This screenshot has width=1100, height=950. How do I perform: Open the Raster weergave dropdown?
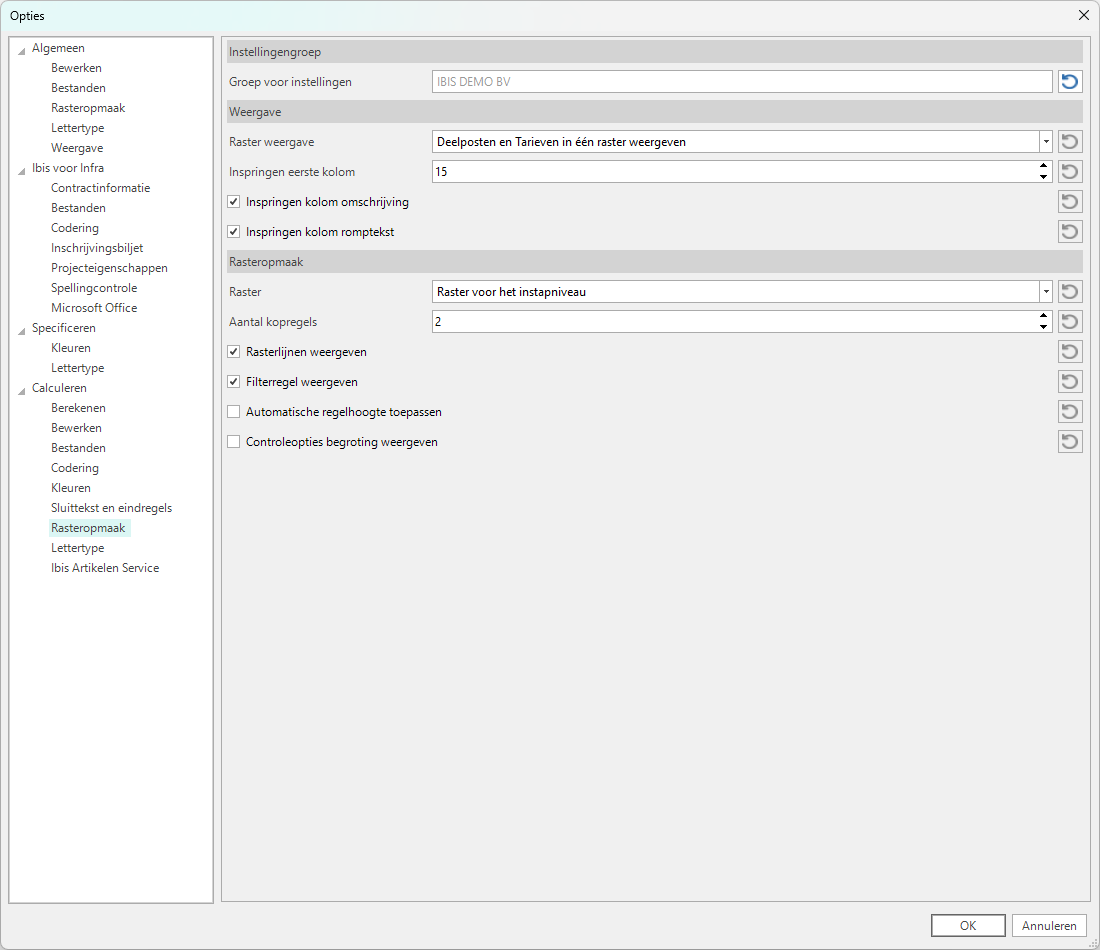click(1045, 142)
